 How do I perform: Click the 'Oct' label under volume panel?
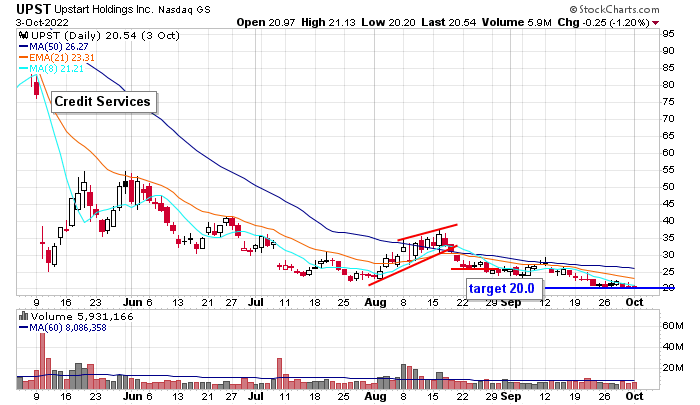tap(634, 396)
